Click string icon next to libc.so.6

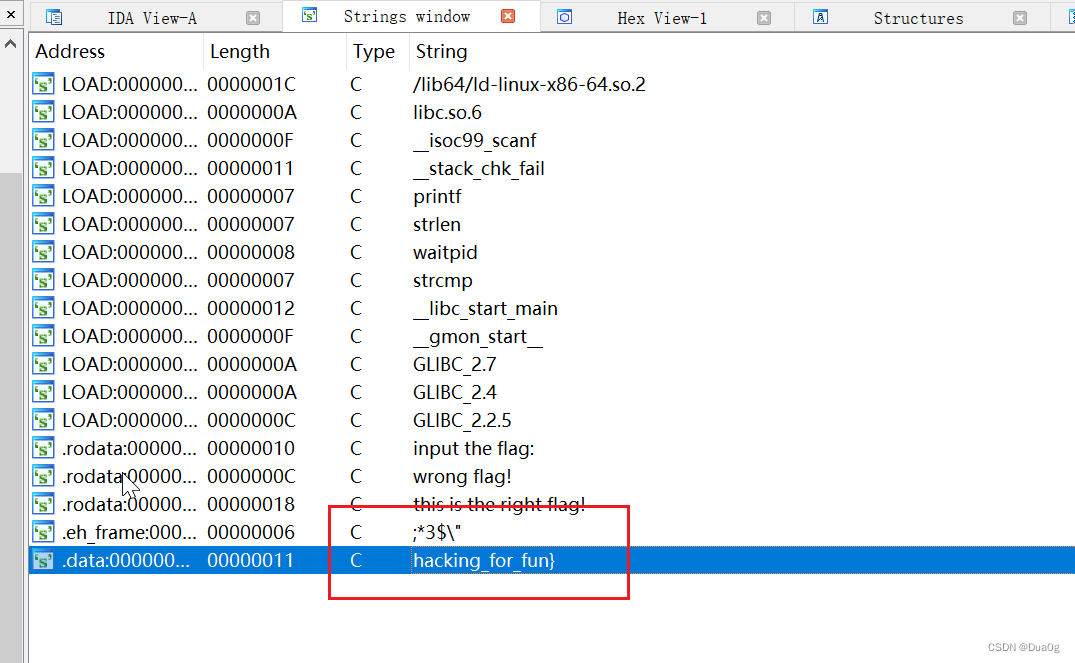tap(43, 112)
